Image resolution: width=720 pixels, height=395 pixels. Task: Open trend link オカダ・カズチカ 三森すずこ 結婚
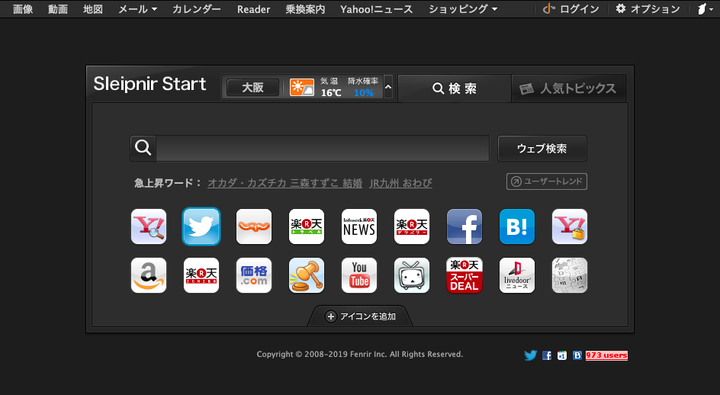285,183
